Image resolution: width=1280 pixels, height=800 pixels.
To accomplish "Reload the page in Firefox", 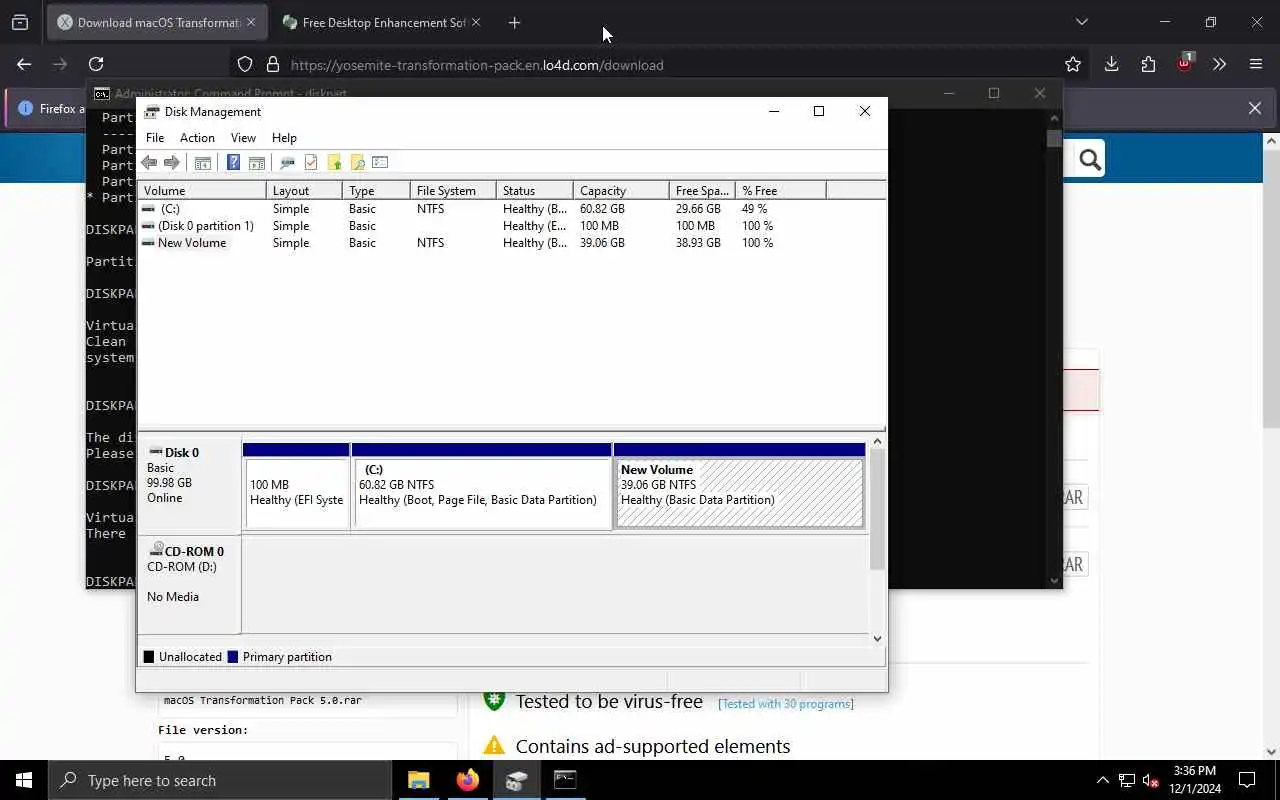I will 96,64.
